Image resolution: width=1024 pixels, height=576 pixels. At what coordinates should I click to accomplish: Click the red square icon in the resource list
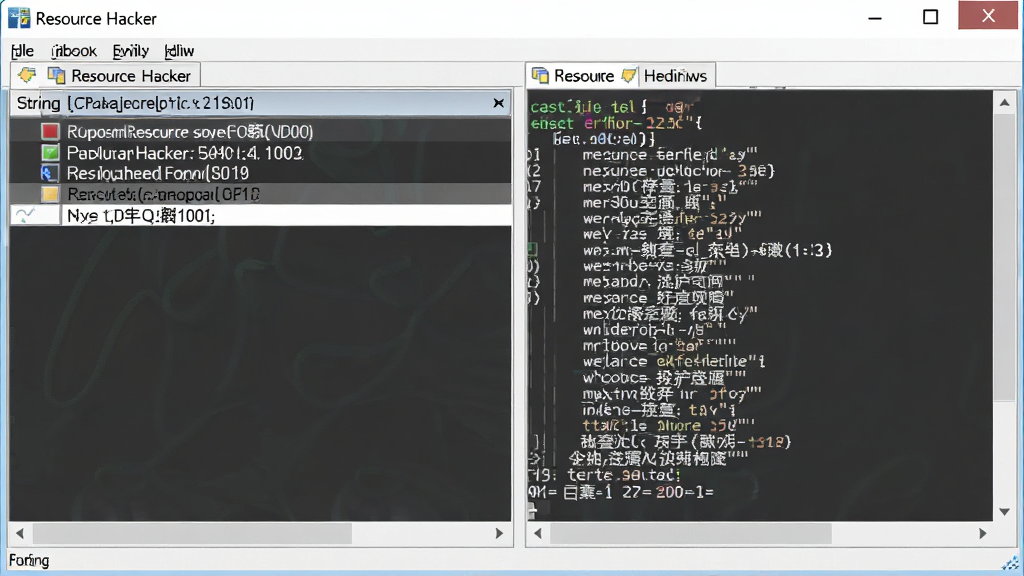(50, 131)
